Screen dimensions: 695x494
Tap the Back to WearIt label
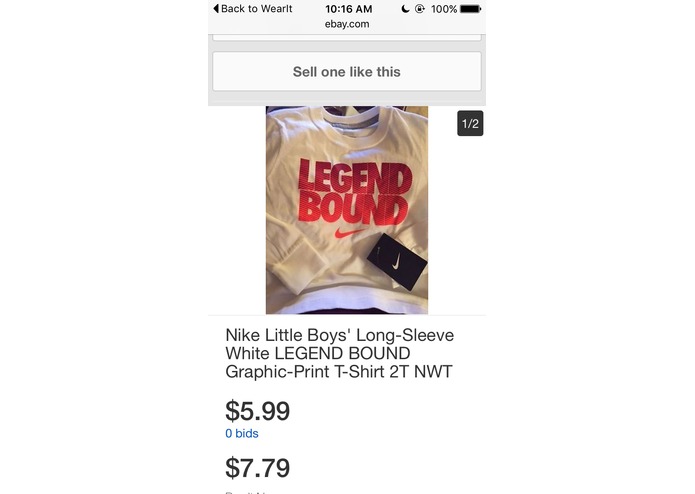pos(256,8)
